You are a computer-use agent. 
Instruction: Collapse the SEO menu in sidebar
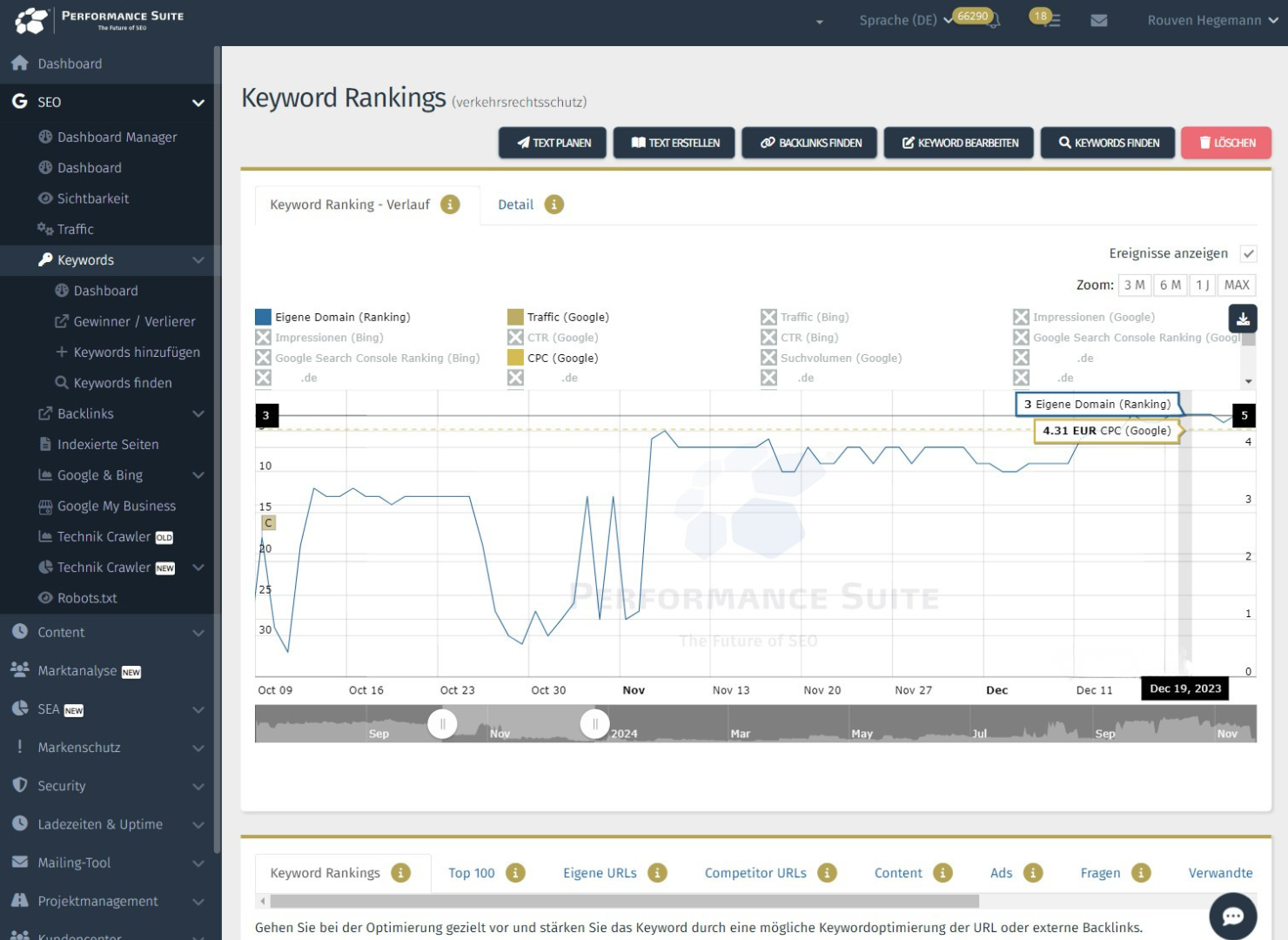[x=198, y=102]
